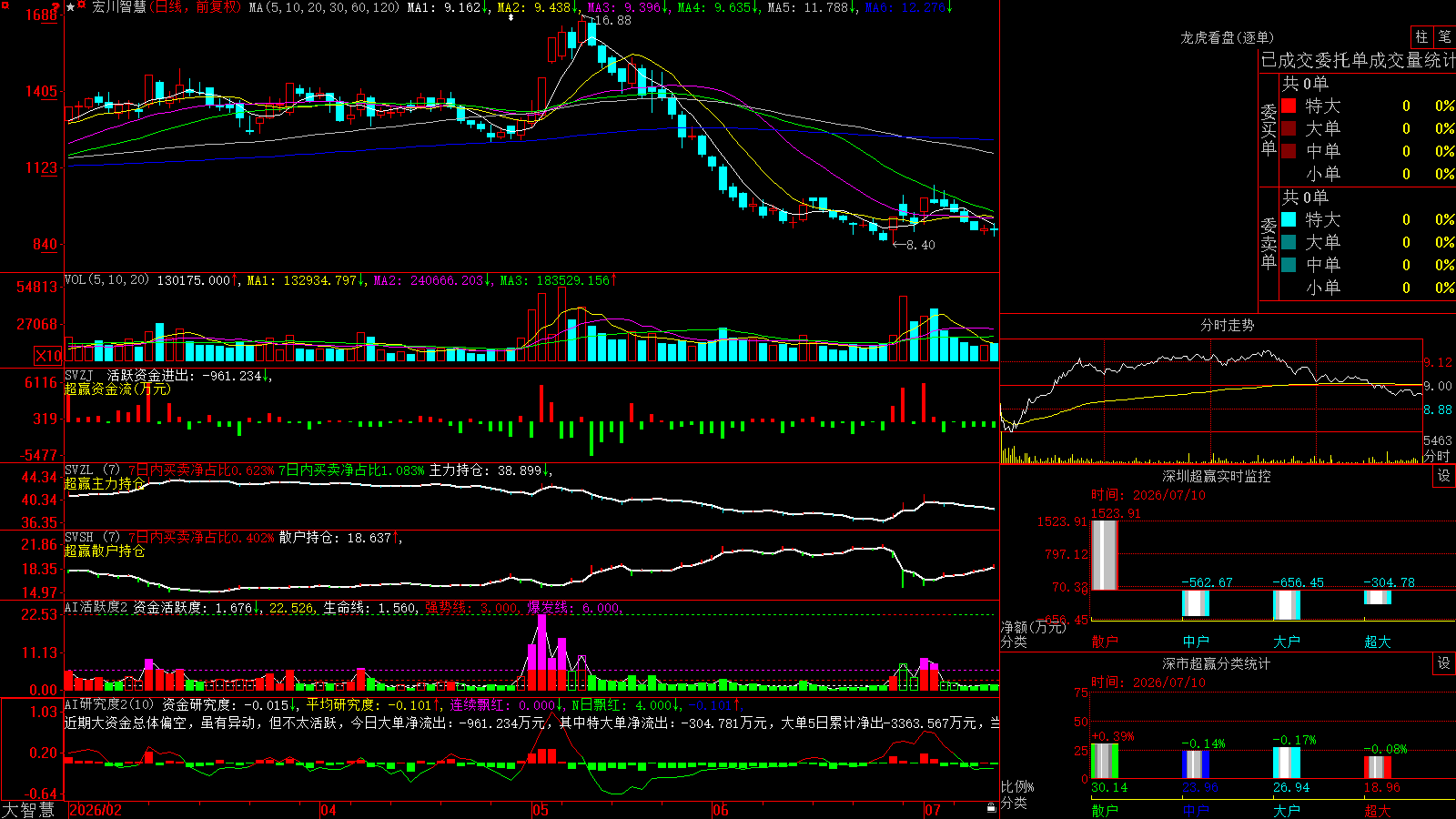Click the AI研究度2(10) indicator label
The height and width of the screenshot is (819, 1456).
[x=109, y=704]
